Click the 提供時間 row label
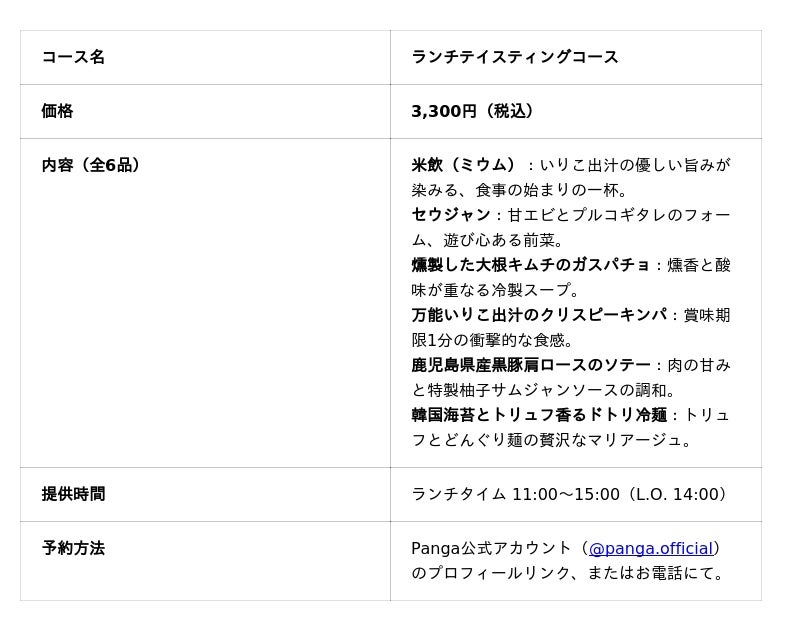Viewport: 800px width, 631px height. [x=73, y=494]
